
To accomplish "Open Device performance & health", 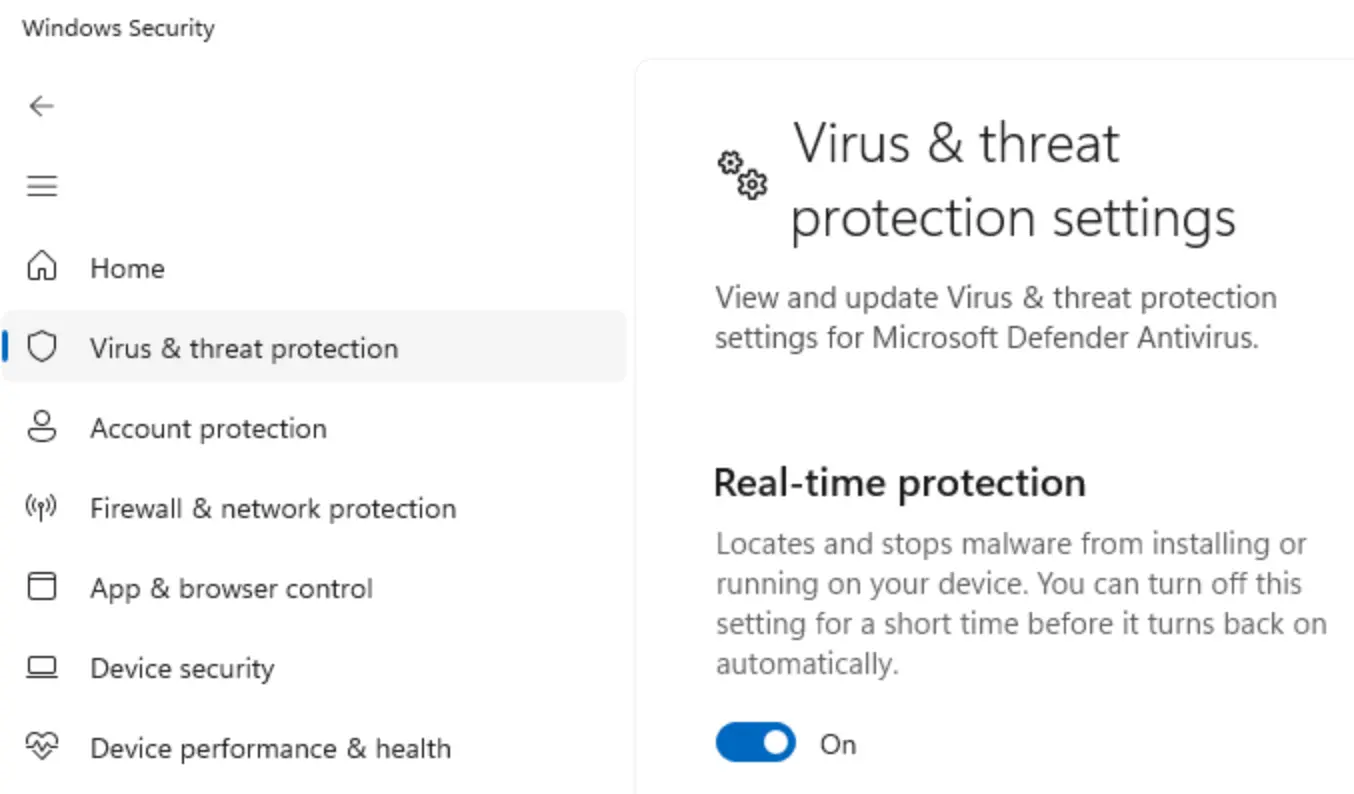I will coord(270,748).
